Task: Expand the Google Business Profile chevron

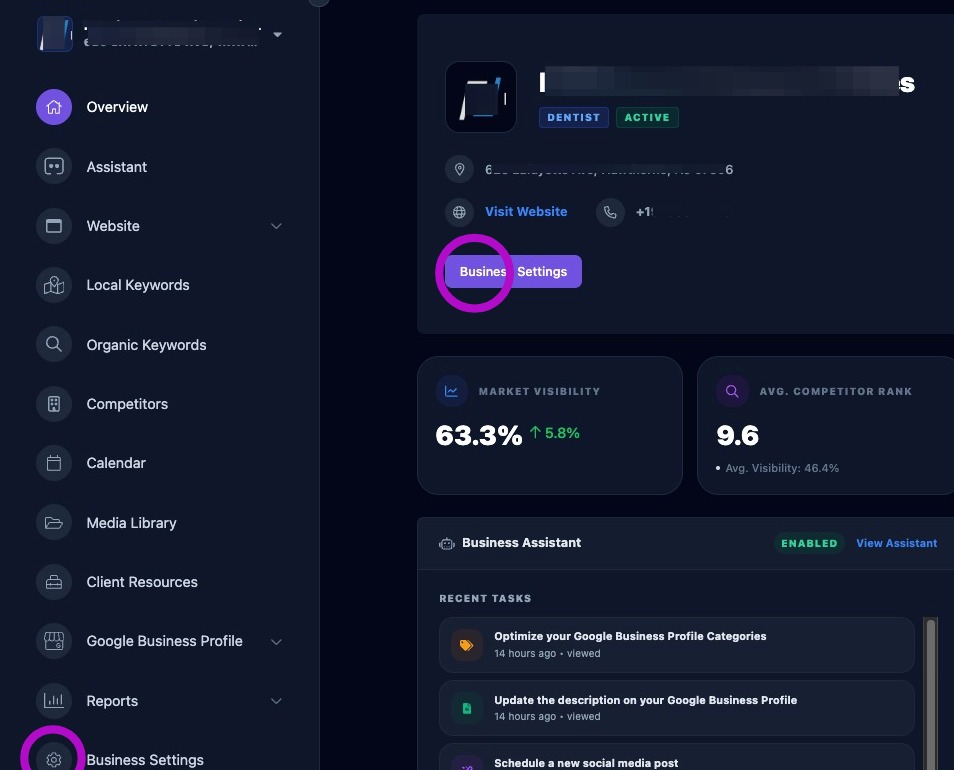Action: 276,642
